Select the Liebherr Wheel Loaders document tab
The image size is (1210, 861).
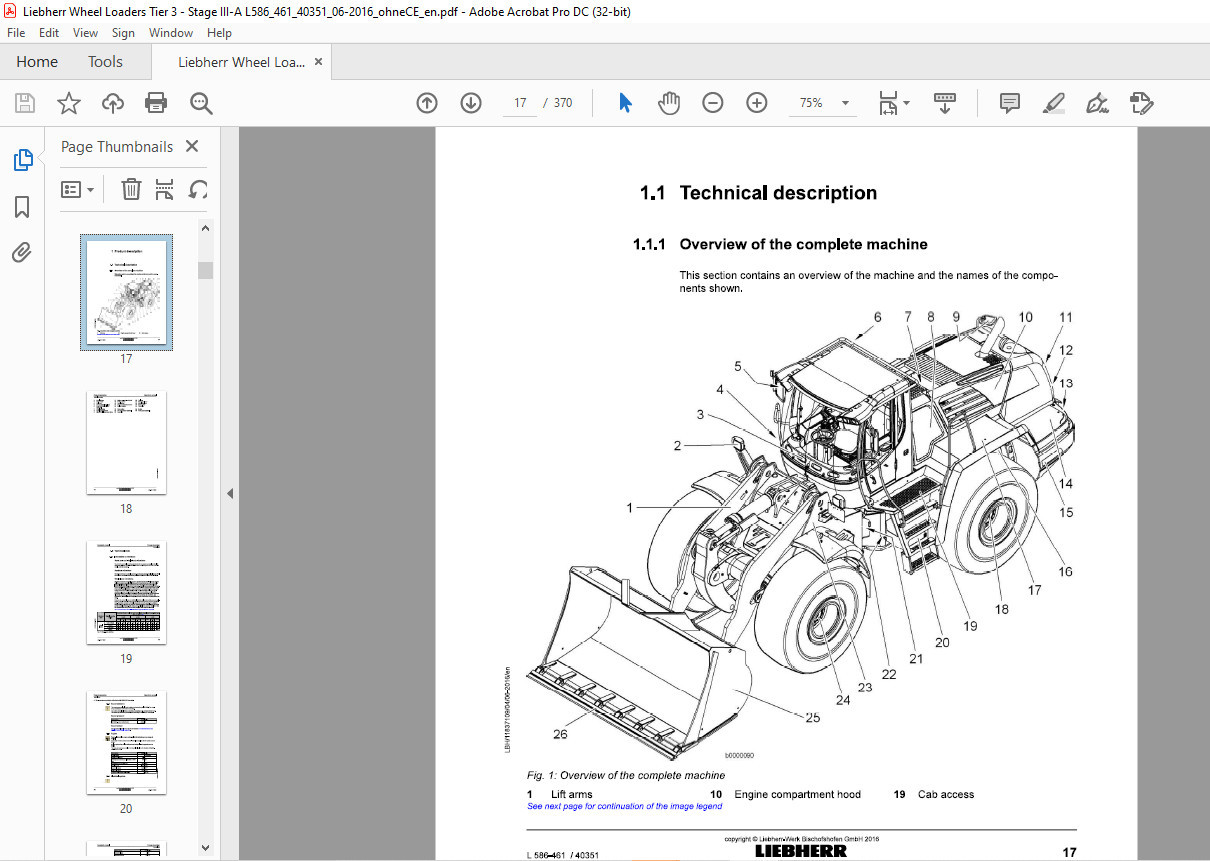pos(241,62)
